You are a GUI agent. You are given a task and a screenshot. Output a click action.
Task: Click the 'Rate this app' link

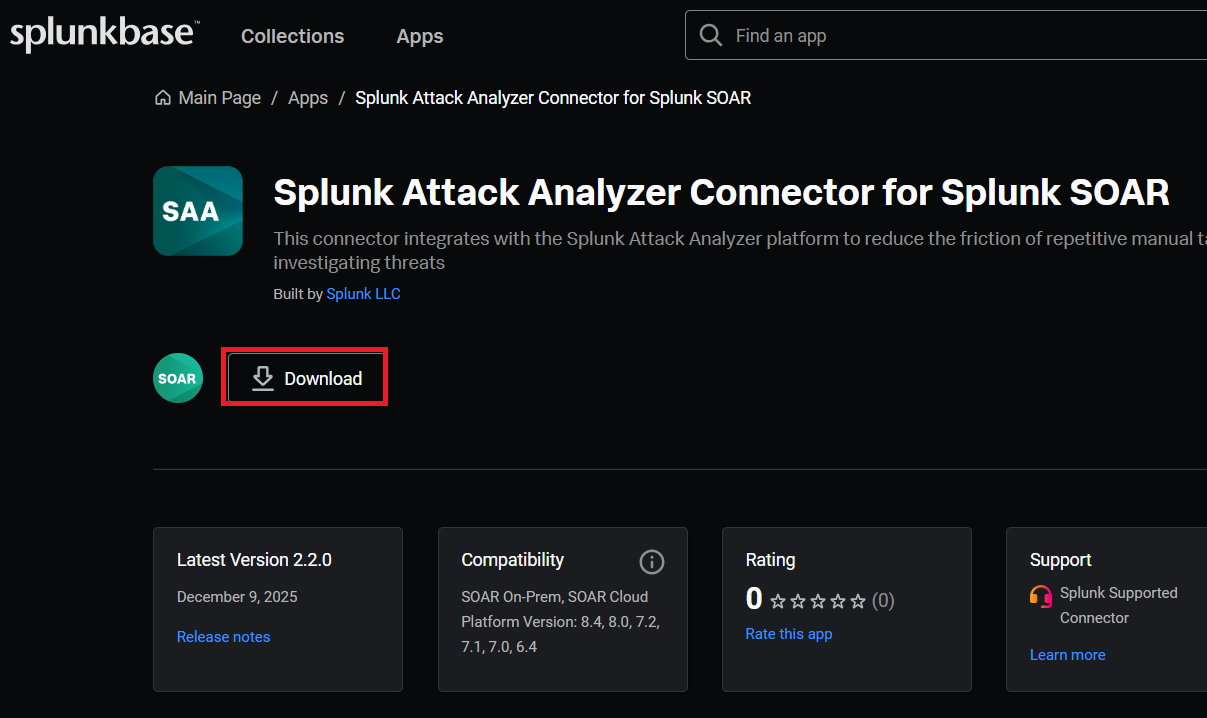click(788, 634)
